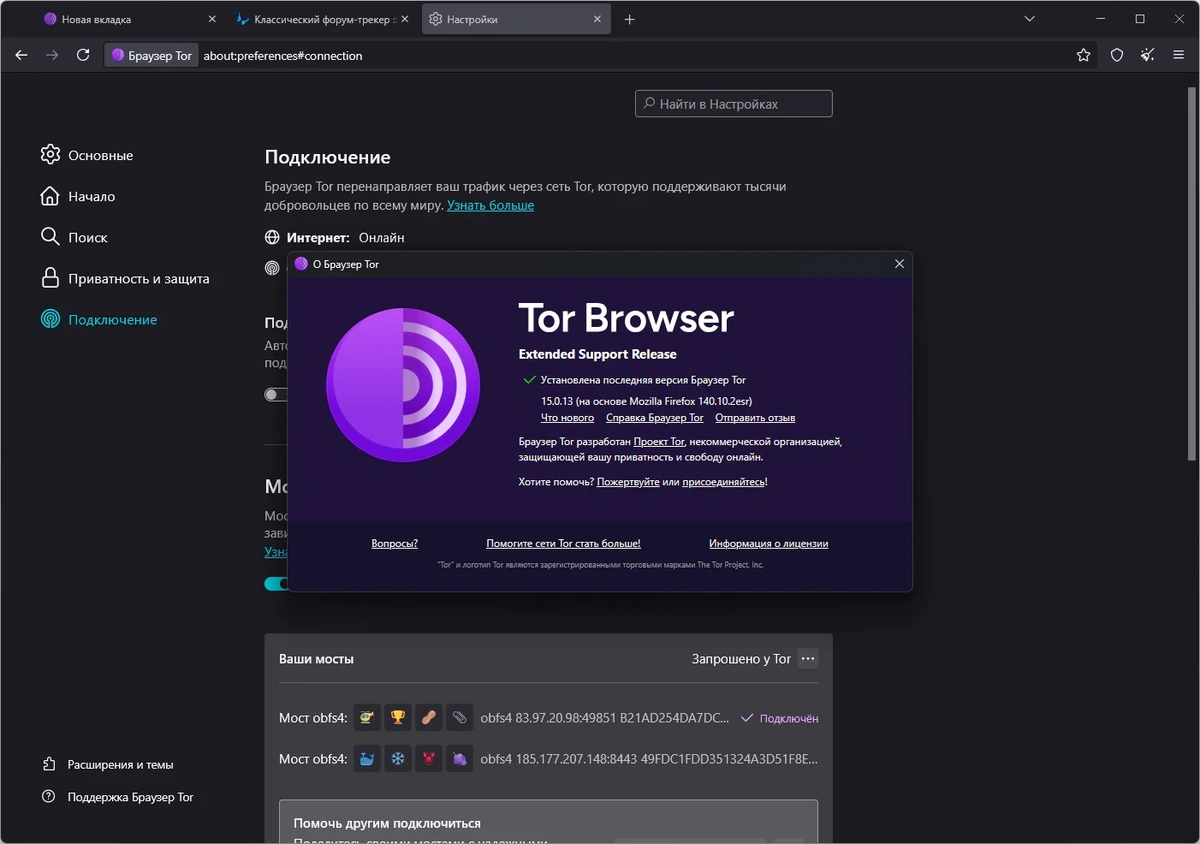Open Информация о лицензии link
1200x844 pixels.
(x=768, y=544)
